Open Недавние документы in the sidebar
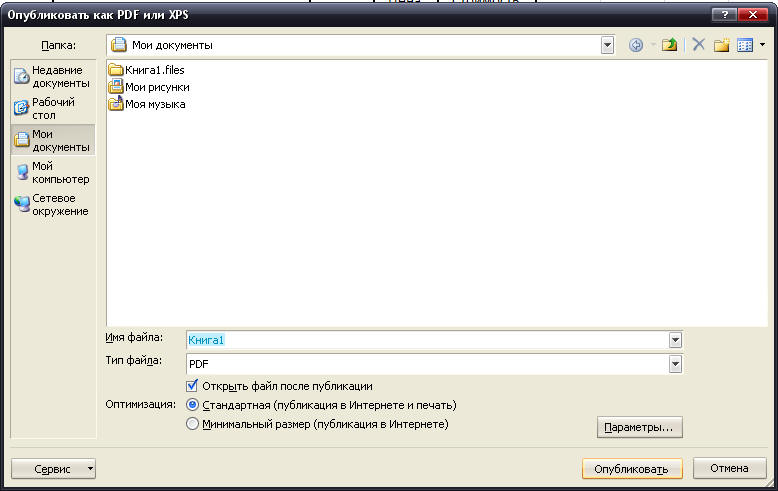The height and width of the screenshot is (491, 778). click(x=52, y=76)
